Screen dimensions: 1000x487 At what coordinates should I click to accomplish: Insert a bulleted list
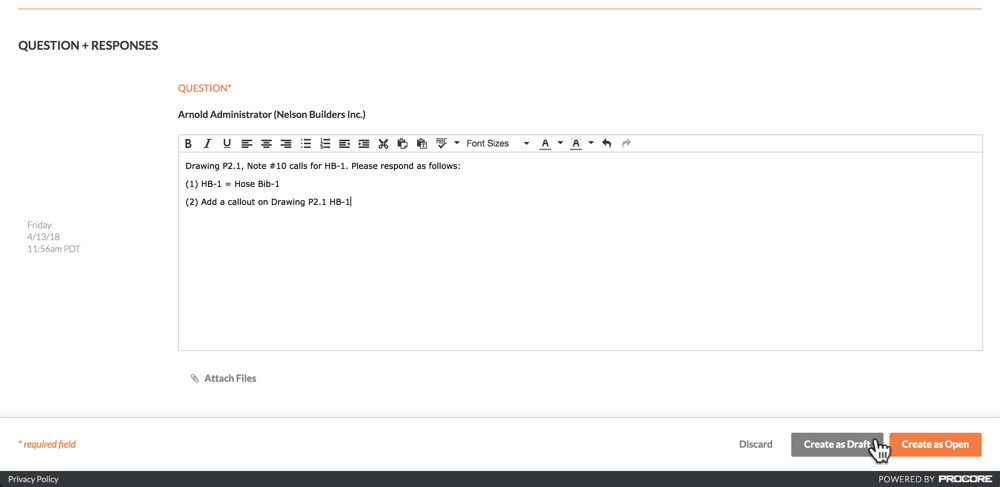coord(306,144)
